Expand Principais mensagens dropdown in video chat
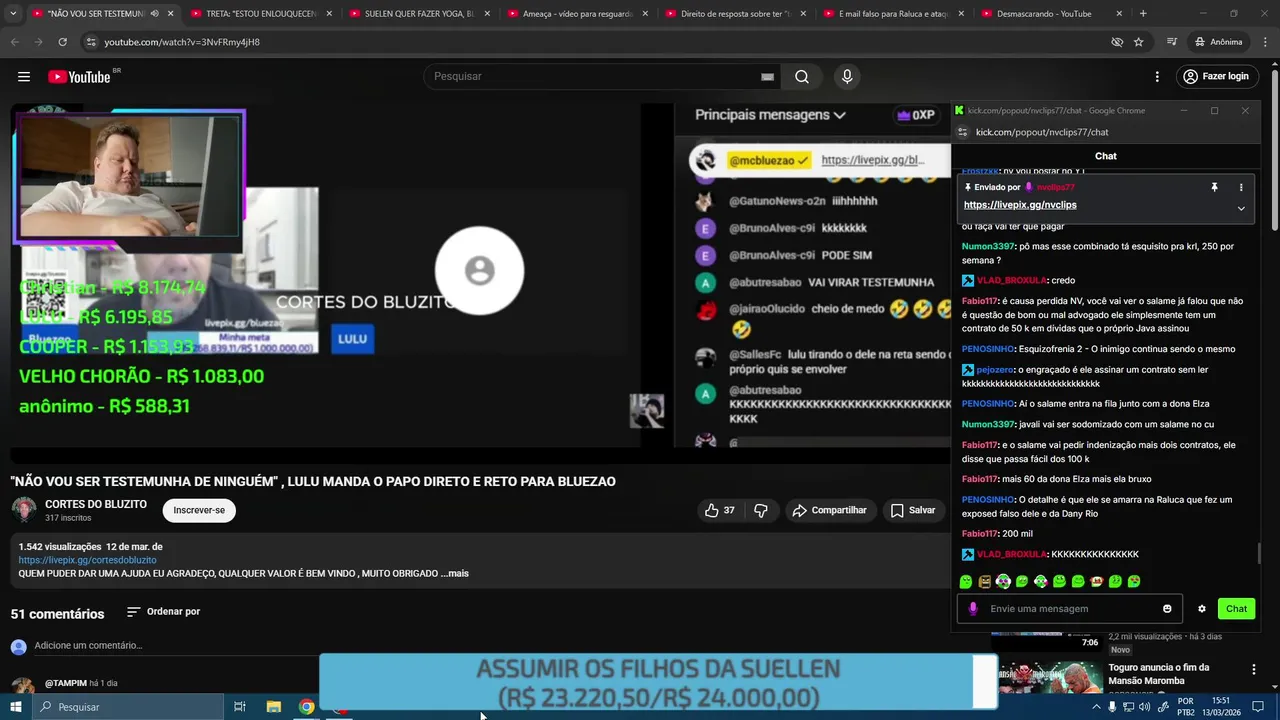The height and width of the screenshot is (720, 1280). coord(770,115)
